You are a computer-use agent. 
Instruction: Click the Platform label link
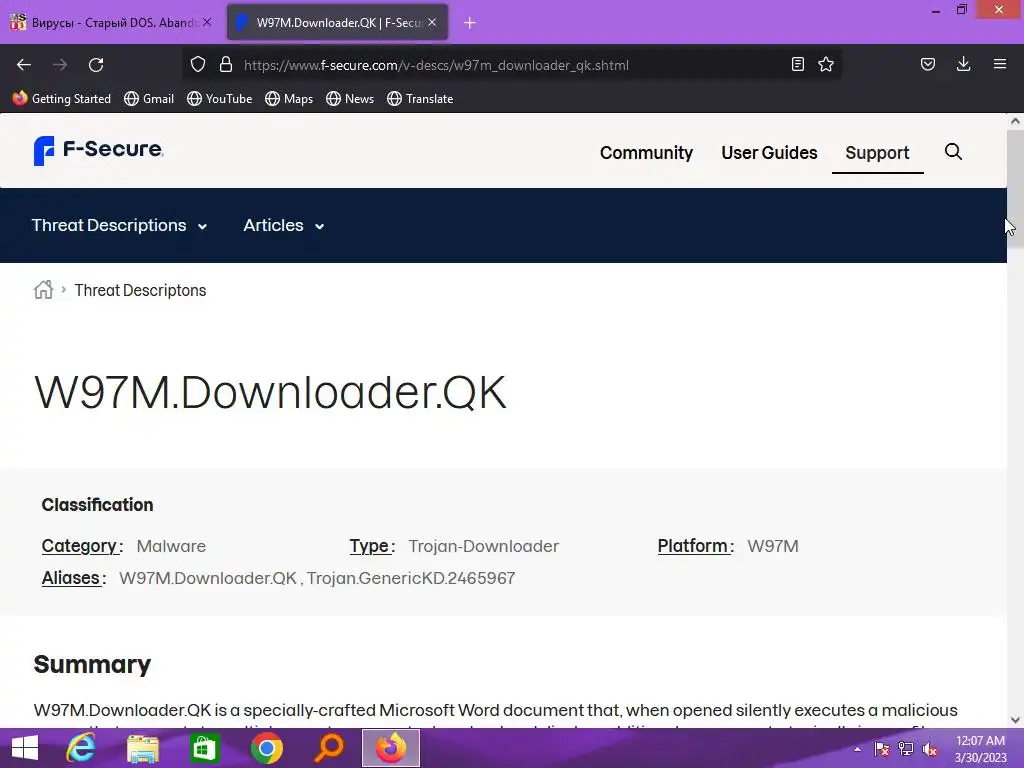[692, 546]
